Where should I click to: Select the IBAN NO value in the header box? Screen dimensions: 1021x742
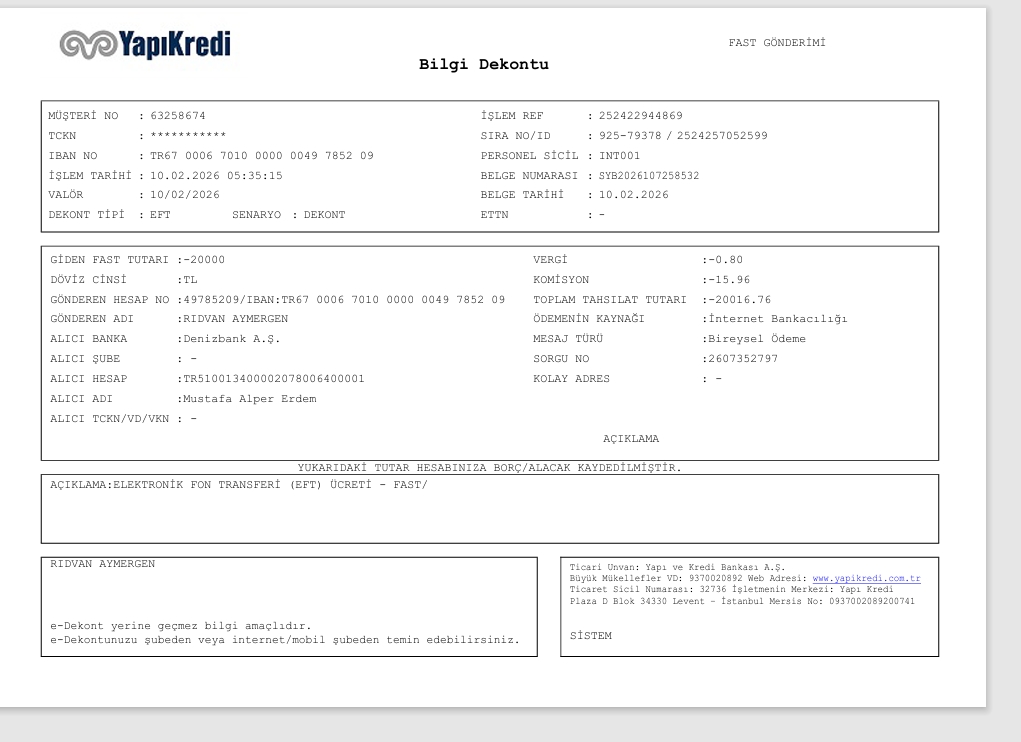click(x=262, y=156)
